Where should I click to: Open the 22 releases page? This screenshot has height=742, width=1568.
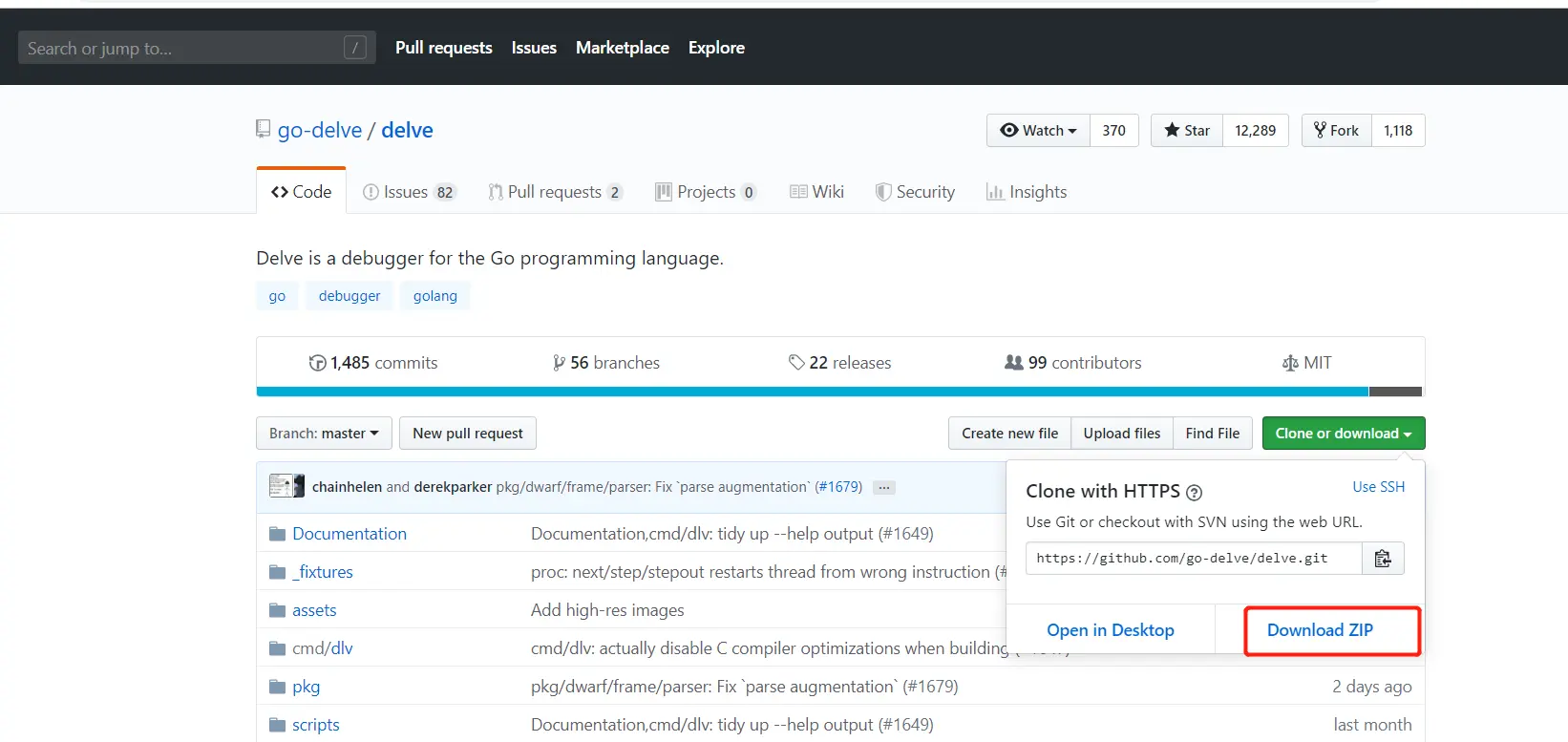point(839,363)
